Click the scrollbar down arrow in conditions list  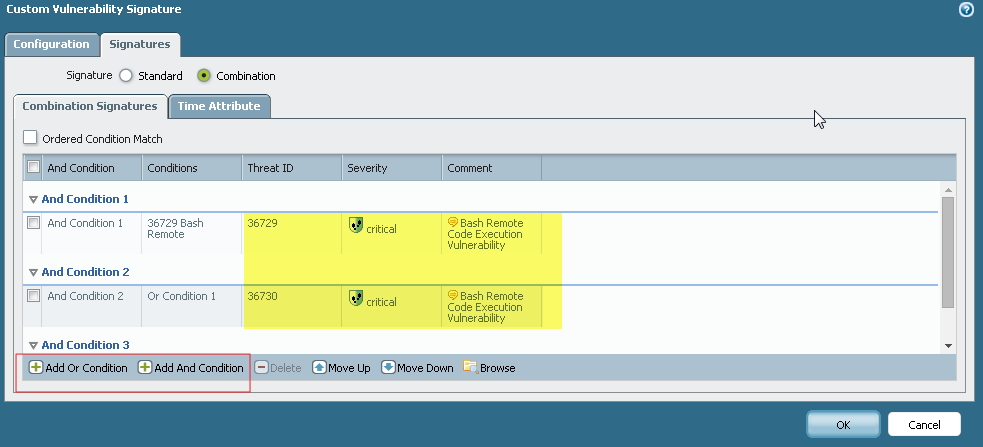coord(948,345)
